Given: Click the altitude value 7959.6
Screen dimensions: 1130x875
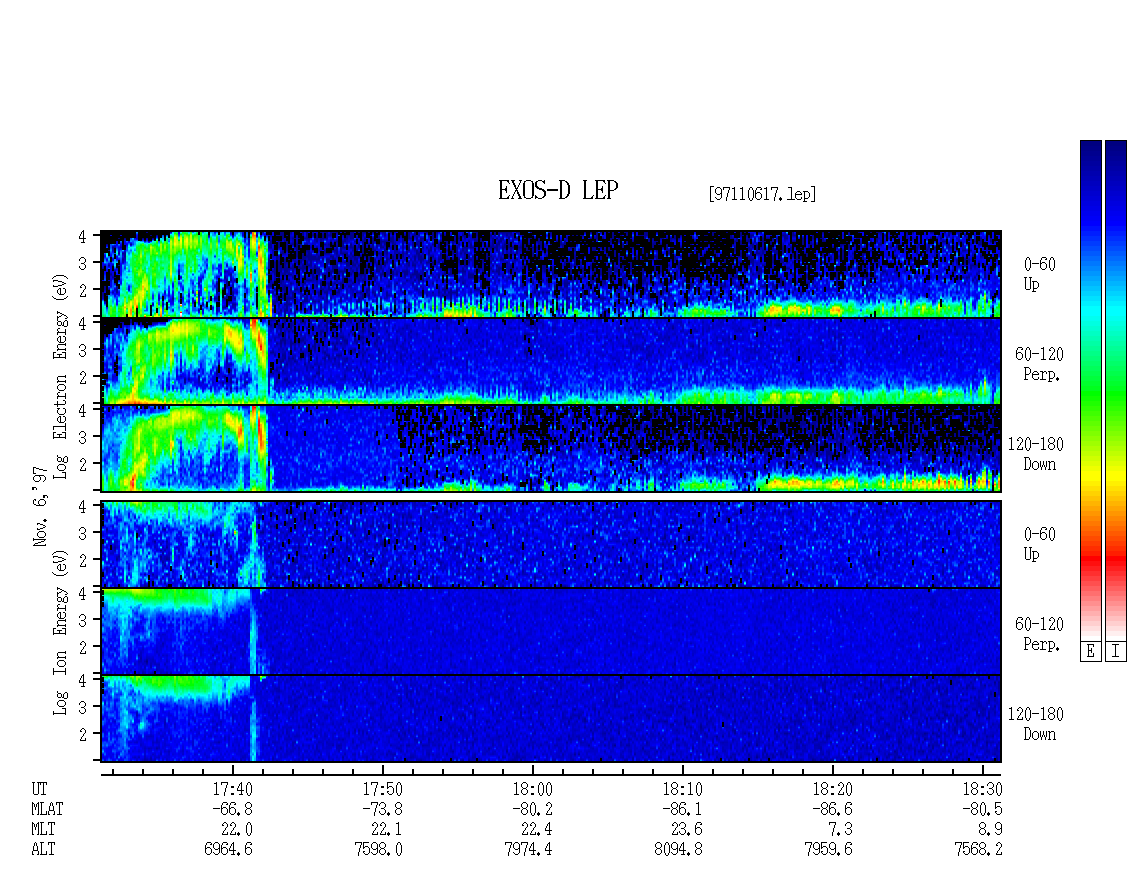Looking at the screenshot, I should click(x=828, y=850).
